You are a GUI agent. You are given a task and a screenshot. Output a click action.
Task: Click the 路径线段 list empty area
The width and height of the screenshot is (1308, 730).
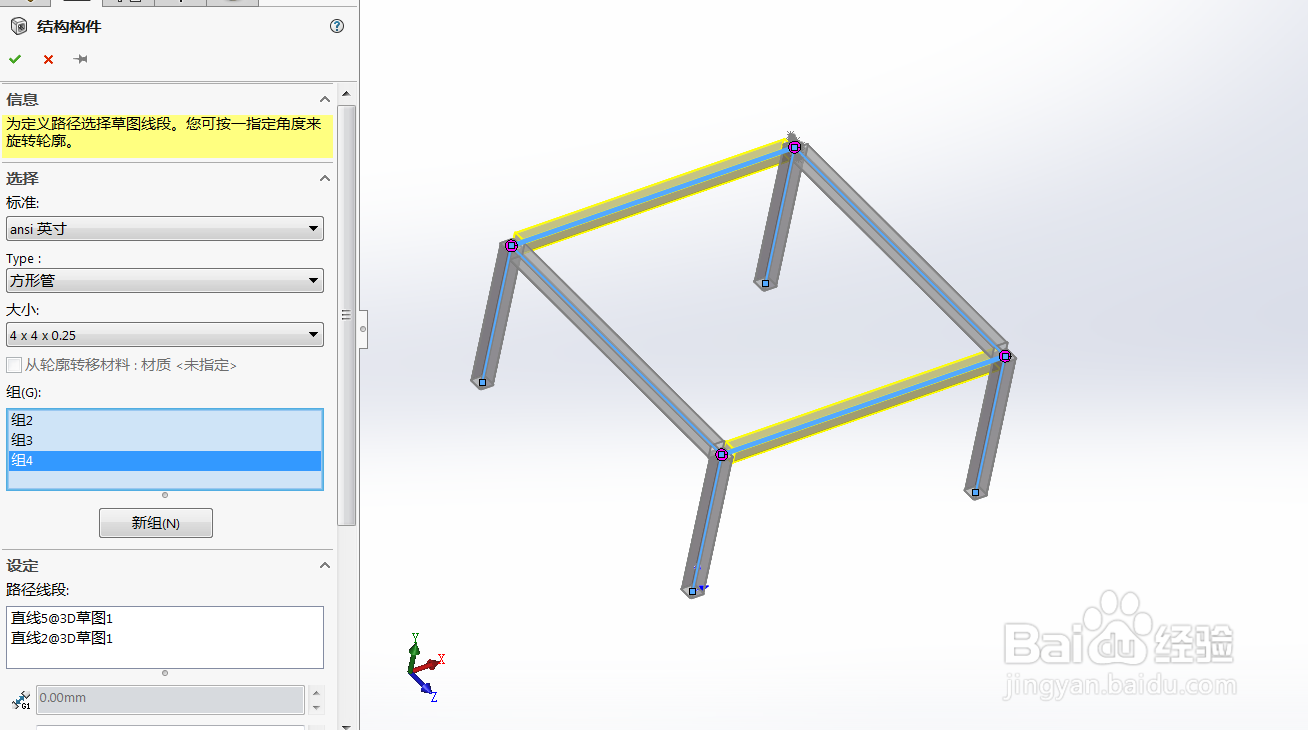tap(165, 657)
